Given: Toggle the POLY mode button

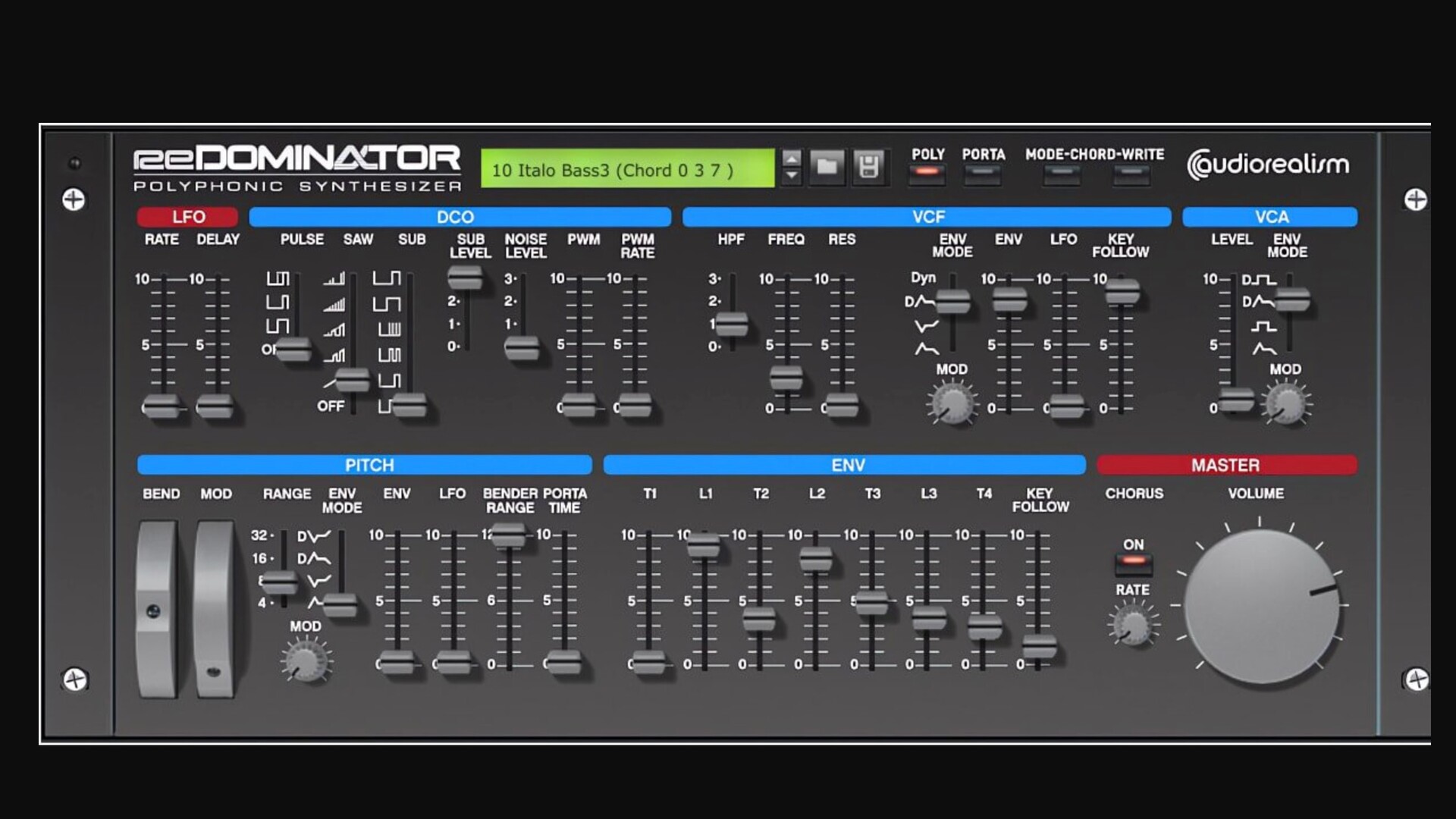Looking at the screenshot, I should 927,175.
